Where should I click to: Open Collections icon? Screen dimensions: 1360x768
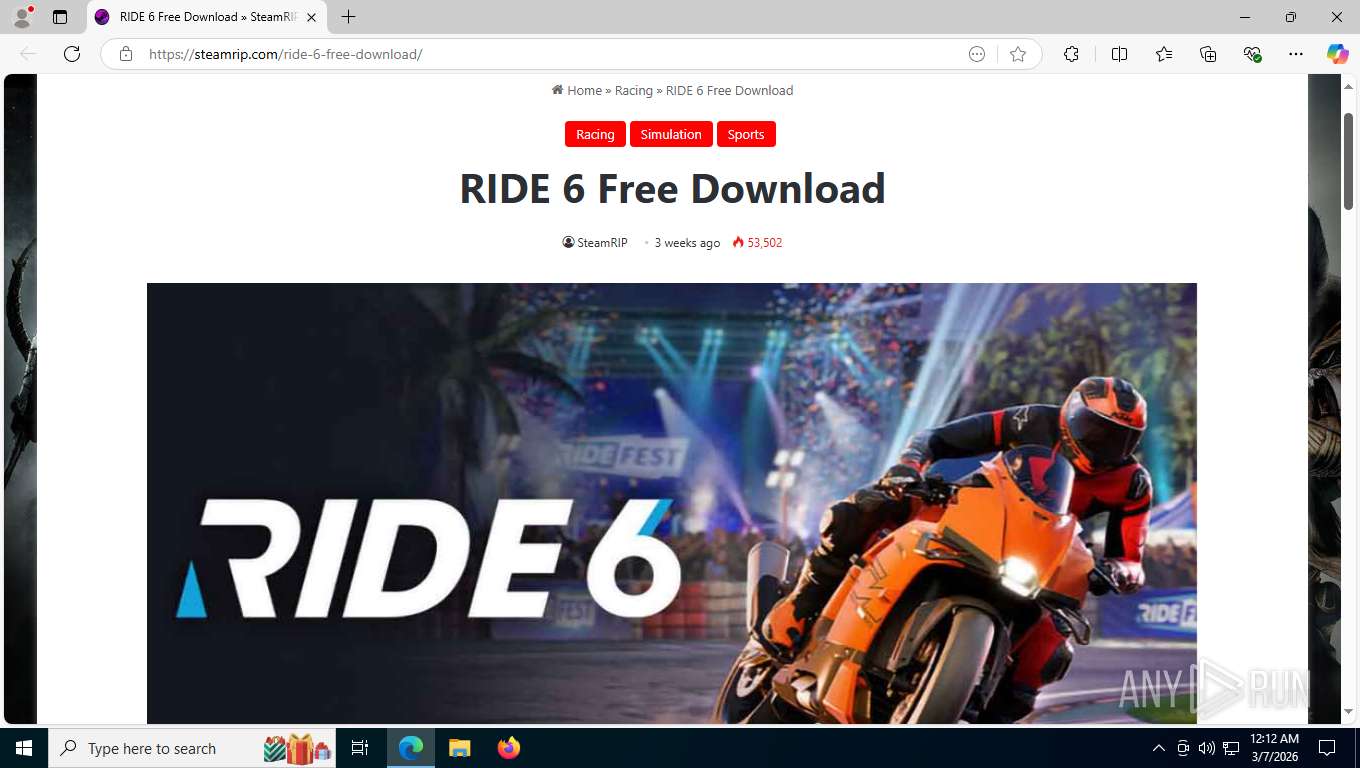click(x=1208, y=54)
